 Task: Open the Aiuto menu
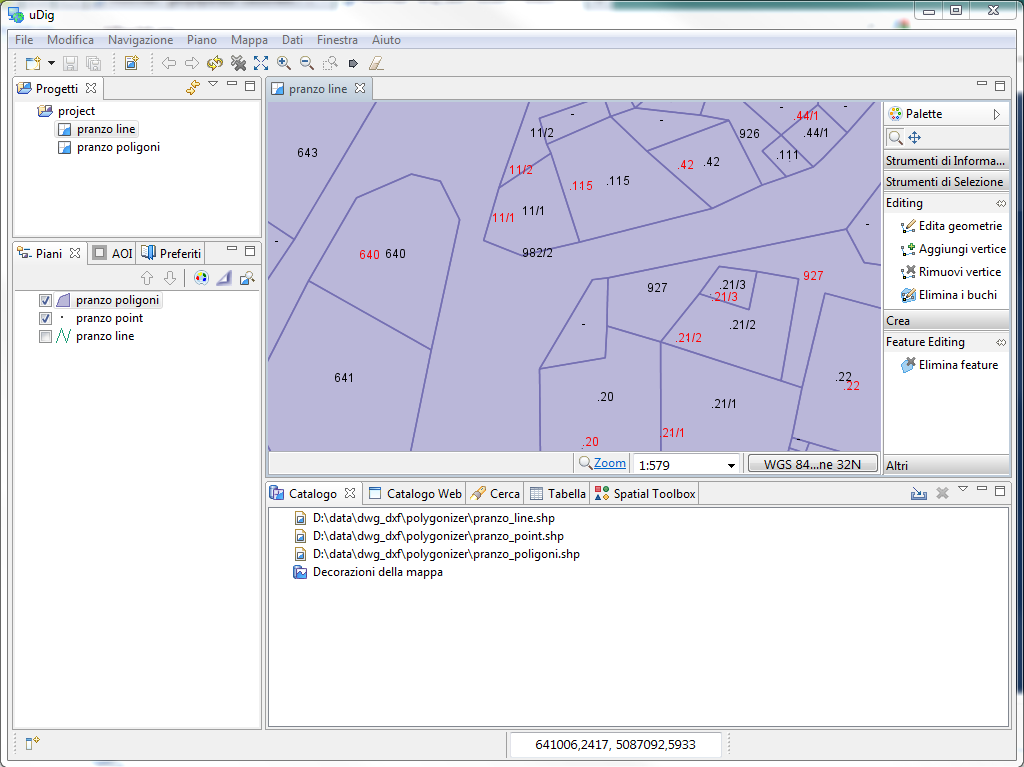386,40
